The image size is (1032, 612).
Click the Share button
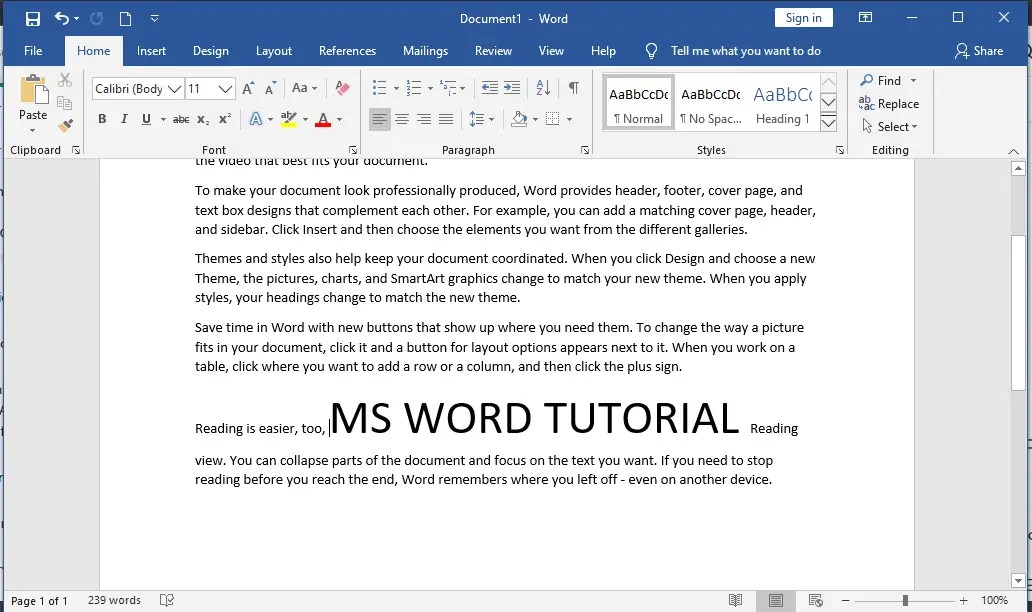tap(979, 51)
